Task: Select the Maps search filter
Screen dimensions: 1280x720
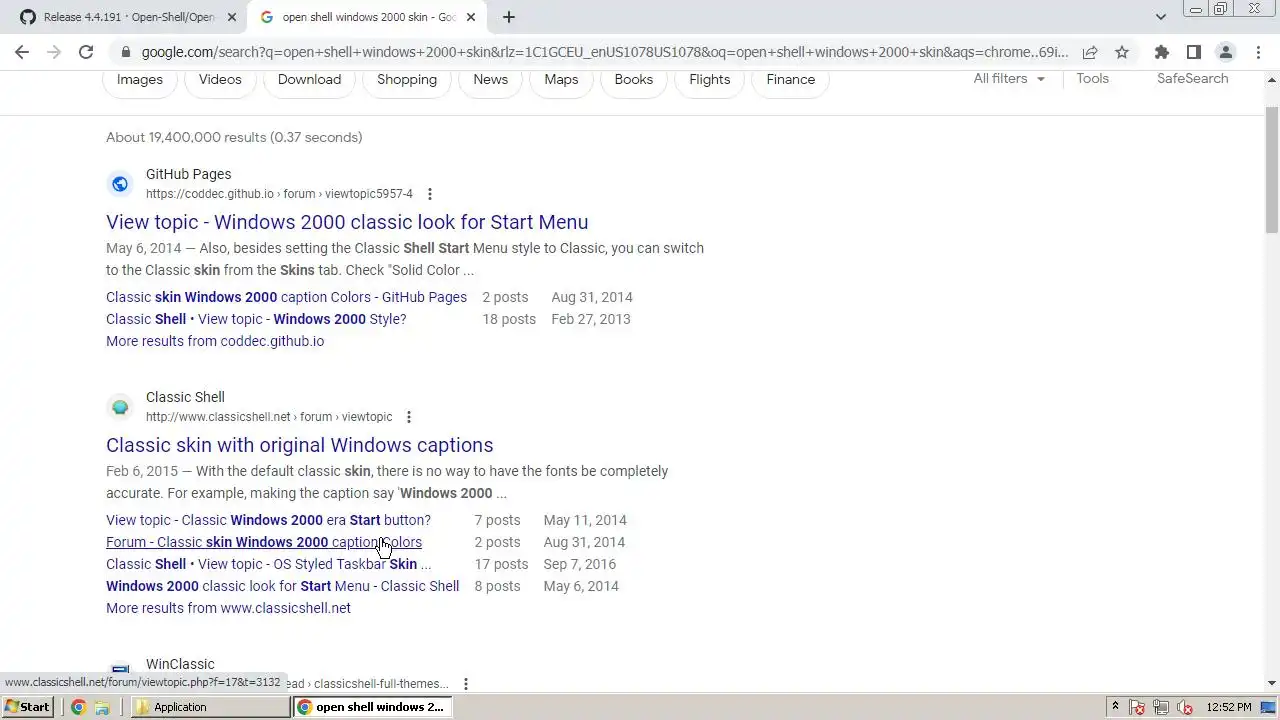Action: pos(561,79)
